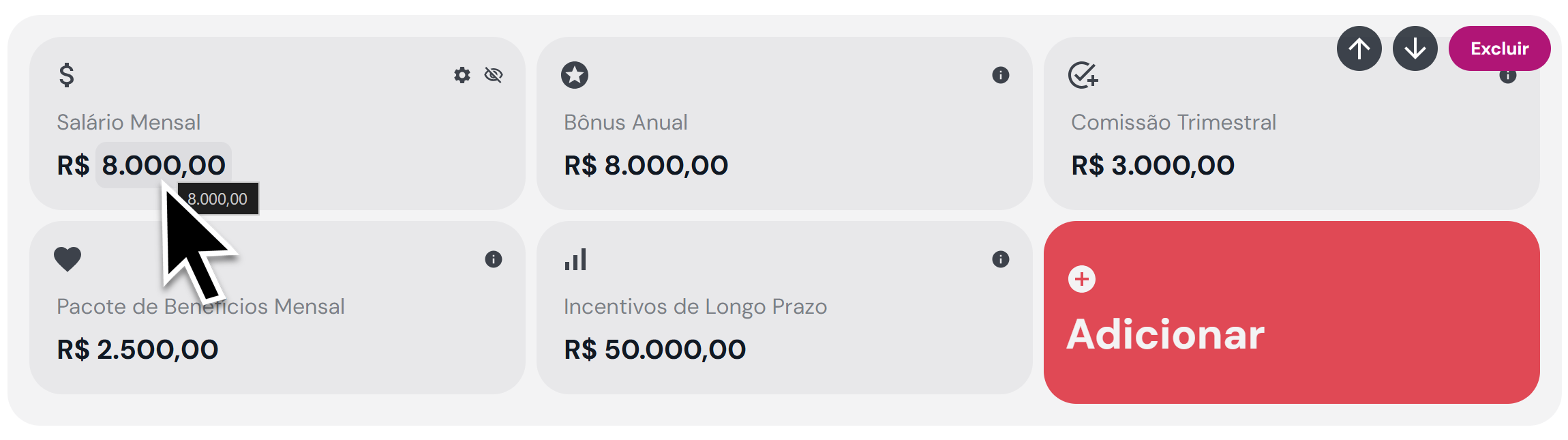1568x440 pixels.
Task: Show info for Pacote de Benefícios Mensal
Action: tap(494, 259)
